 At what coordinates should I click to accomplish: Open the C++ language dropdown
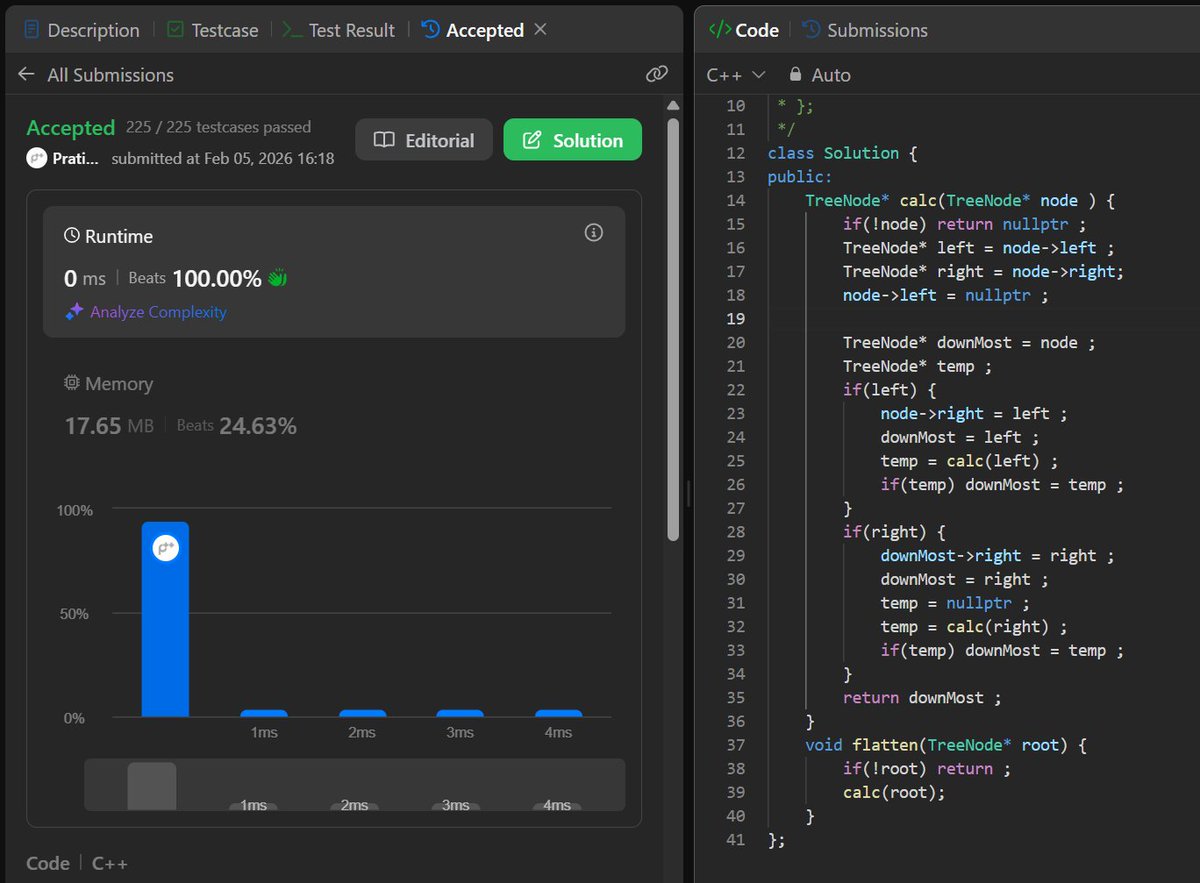click(736, 75)
